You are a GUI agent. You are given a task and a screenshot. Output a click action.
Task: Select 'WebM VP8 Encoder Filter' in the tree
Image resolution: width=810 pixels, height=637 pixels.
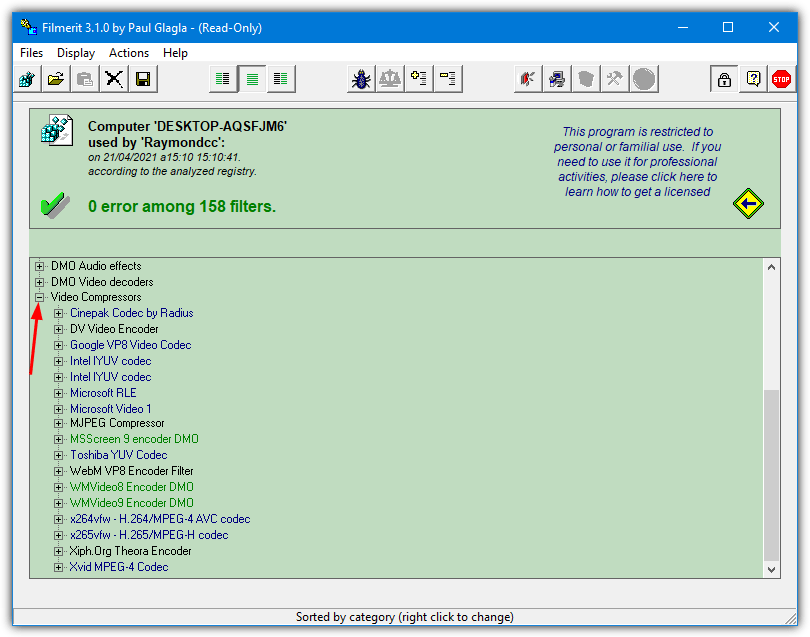132,471
